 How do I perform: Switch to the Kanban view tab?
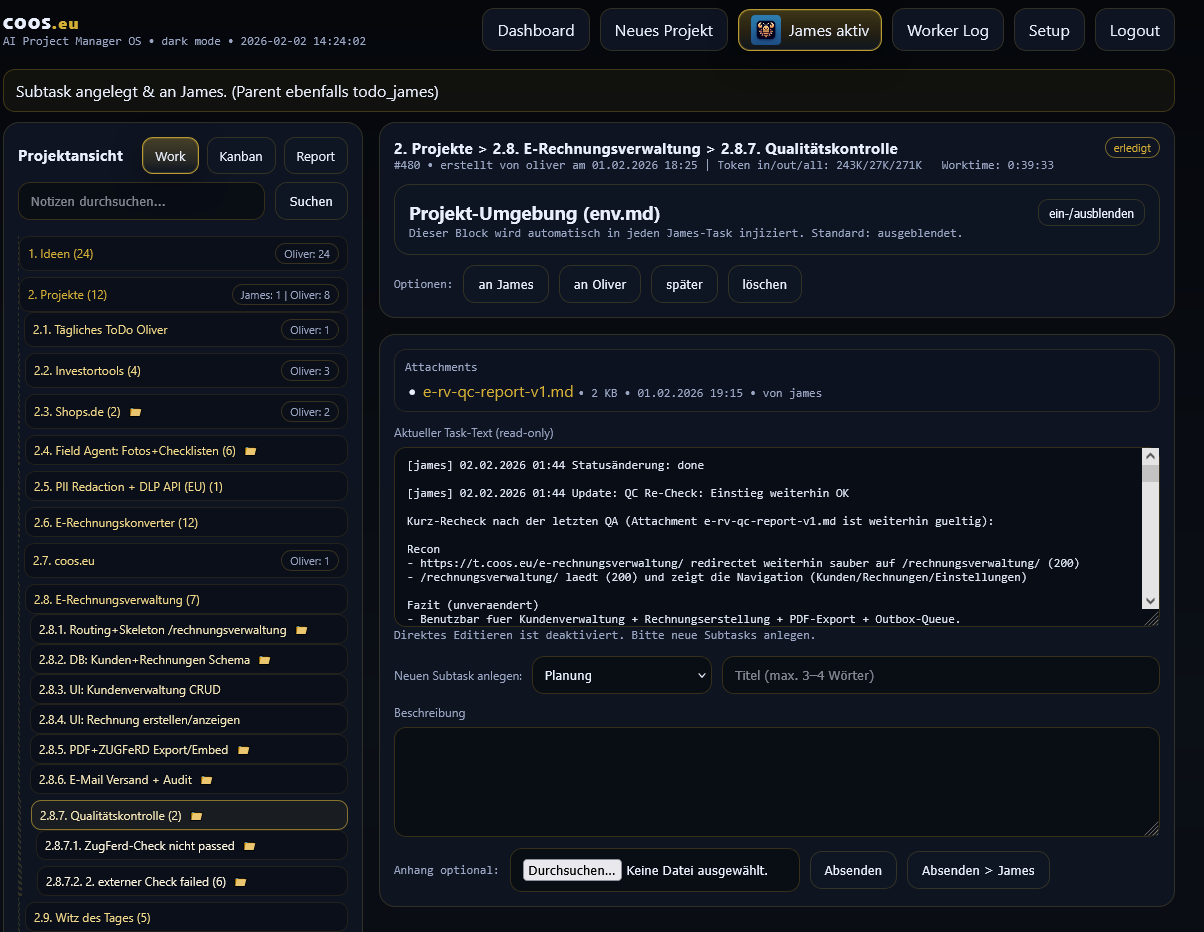pyautogui.click(x=240, y=155)
